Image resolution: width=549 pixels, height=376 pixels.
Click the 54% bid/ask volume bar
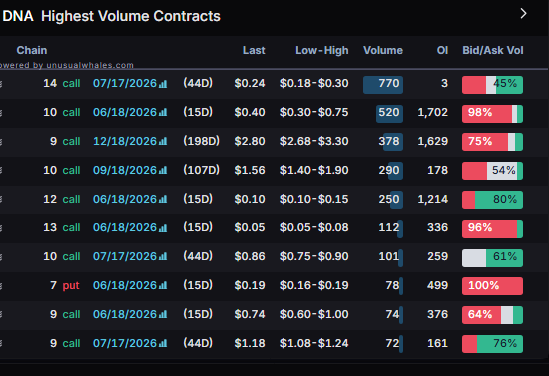[492, 171]
